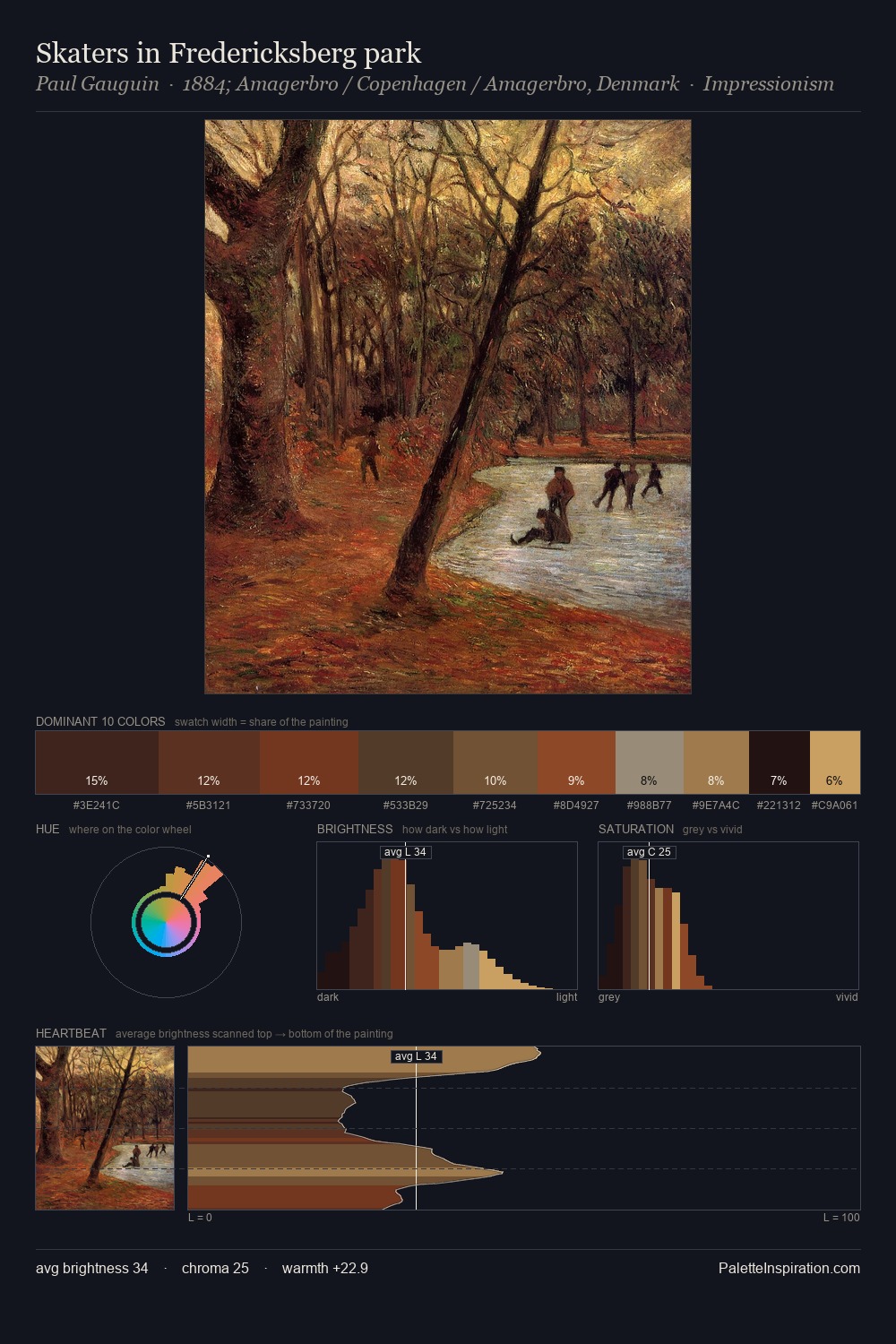Select the #5B3121 color swatch
896x1344 pixels.
click(209, 762)
